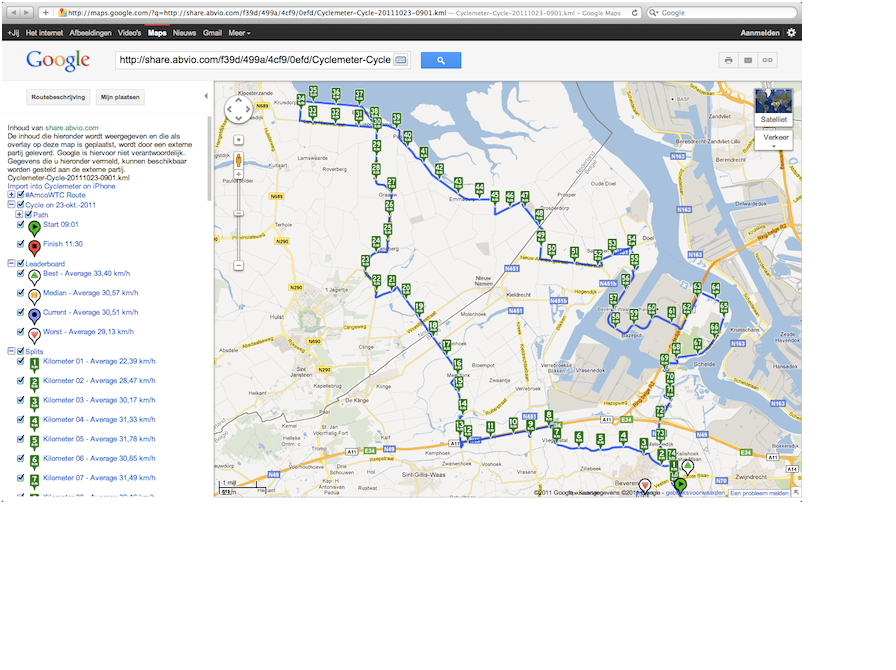Image resolution: width=896 pixels, height=670 pixels.
Task: Toggle the Splits checkbox
Action: click(x=21, y=352)
